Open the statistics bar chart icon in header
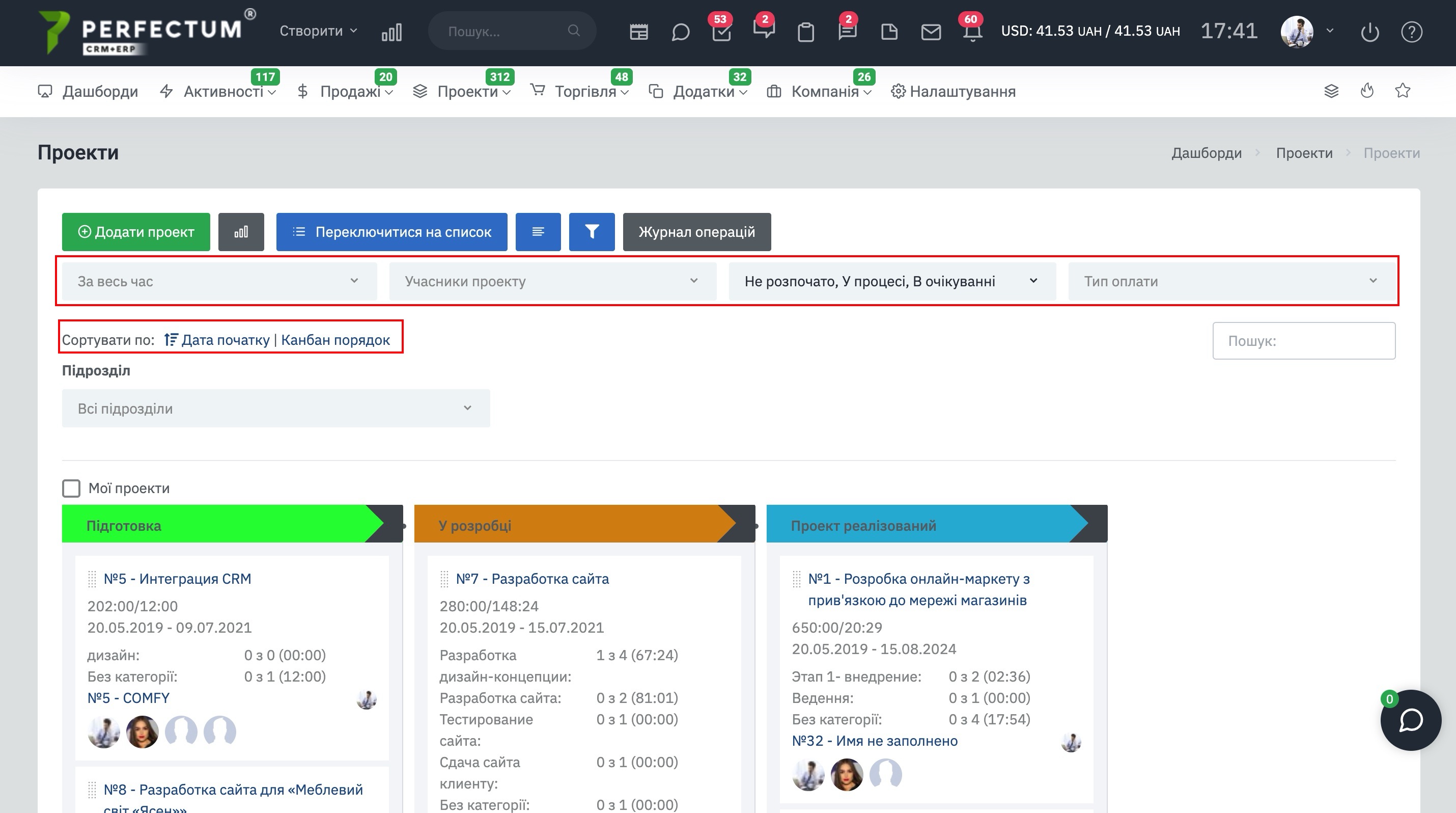Viewport: 1456px width, 813px height. click(391, 32)
